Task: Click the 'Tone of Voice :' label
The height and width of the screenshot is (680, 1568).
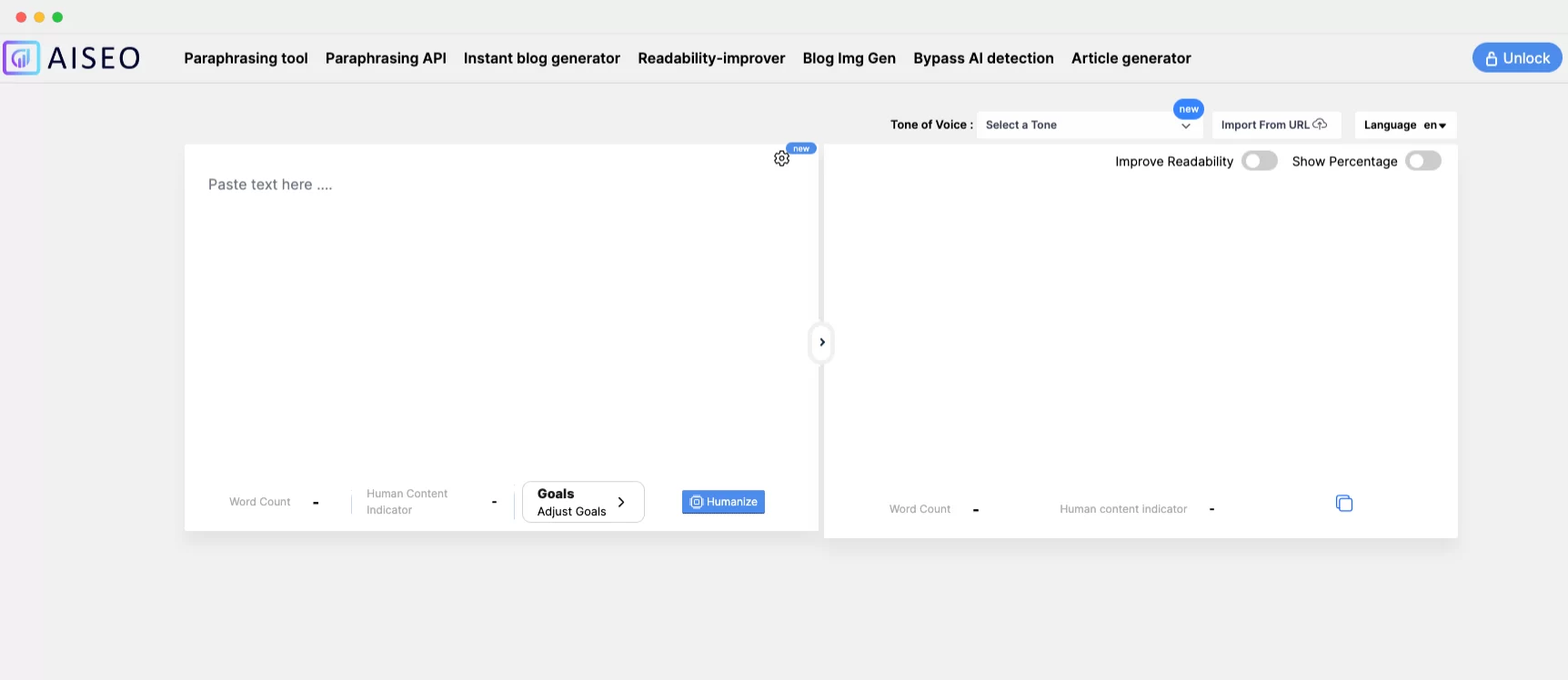Action: (931, 125)
